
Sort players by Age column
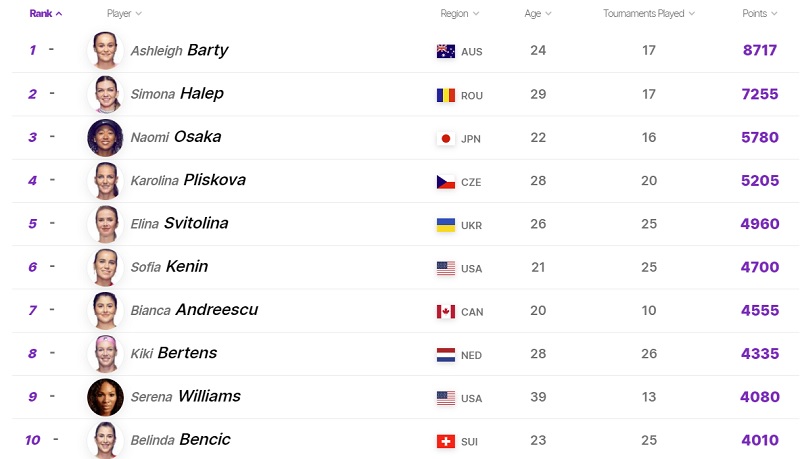point(538,14)
